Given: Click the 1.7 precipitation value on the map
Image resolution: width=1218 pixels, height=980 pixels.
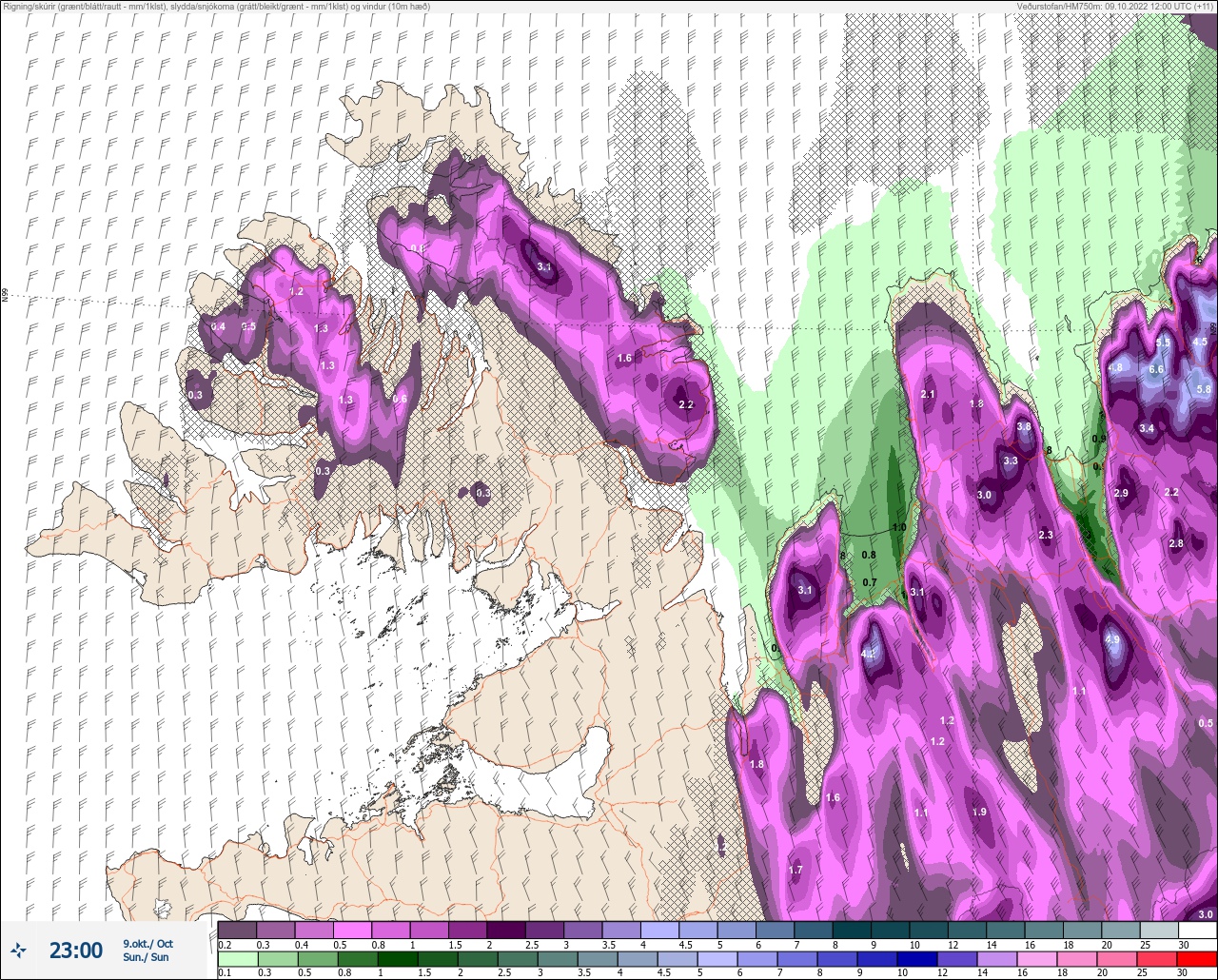Looking at the screenshot, I should click(x=796, y=871).
